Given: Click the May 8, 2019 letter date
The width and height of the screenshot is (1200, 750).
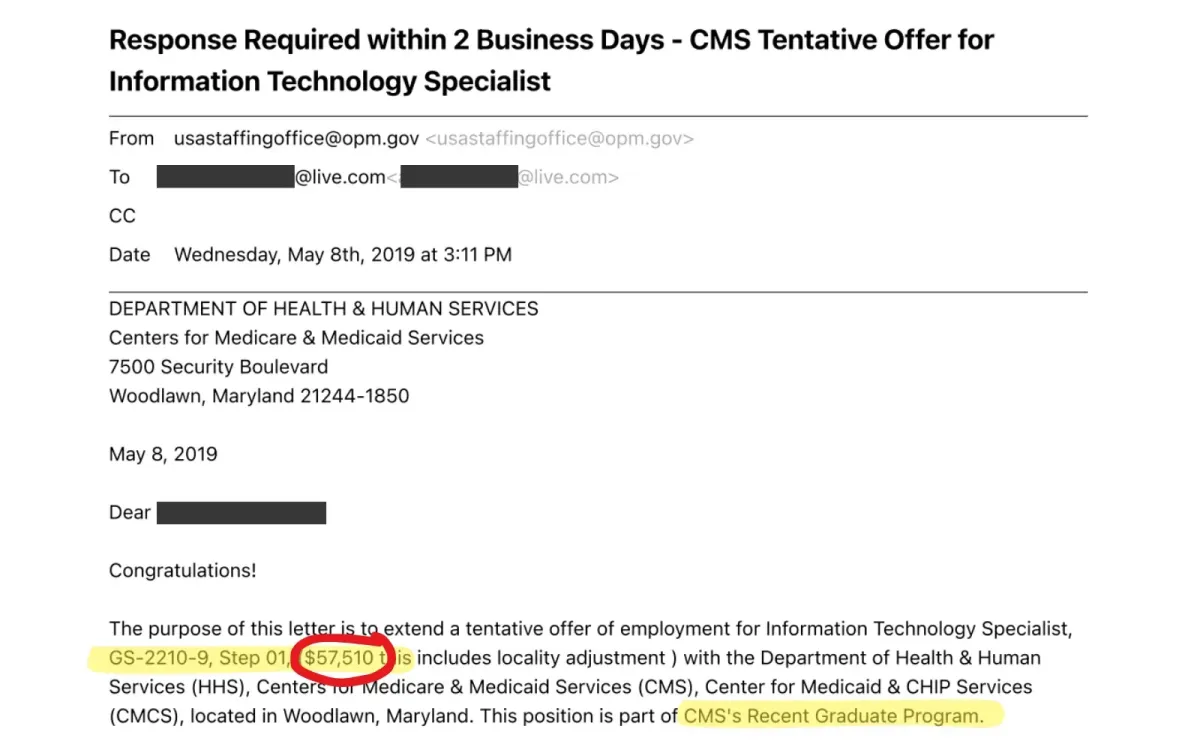Looking at the screenshot, I should (163, 454).
